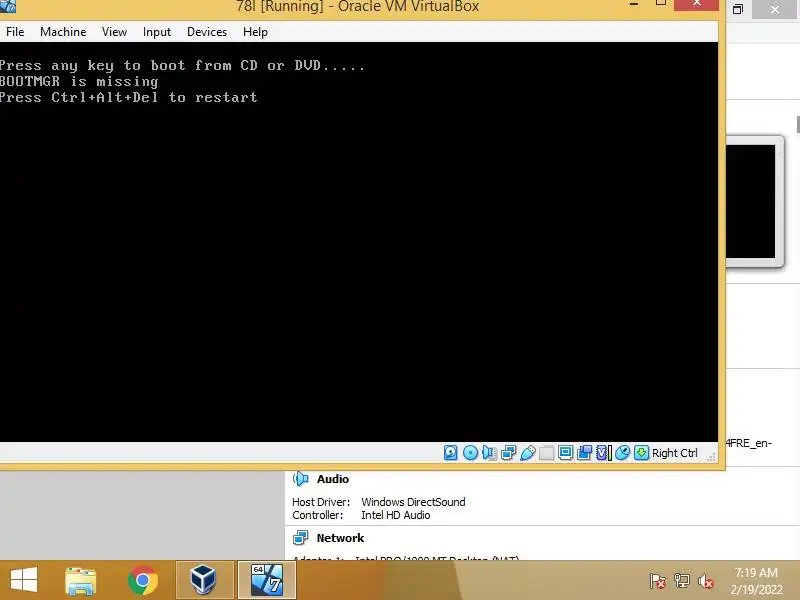The width and height of the screenshot is (800, 600).
Task: Switch to the running VM taskbar button
Action: click(267, 580)
